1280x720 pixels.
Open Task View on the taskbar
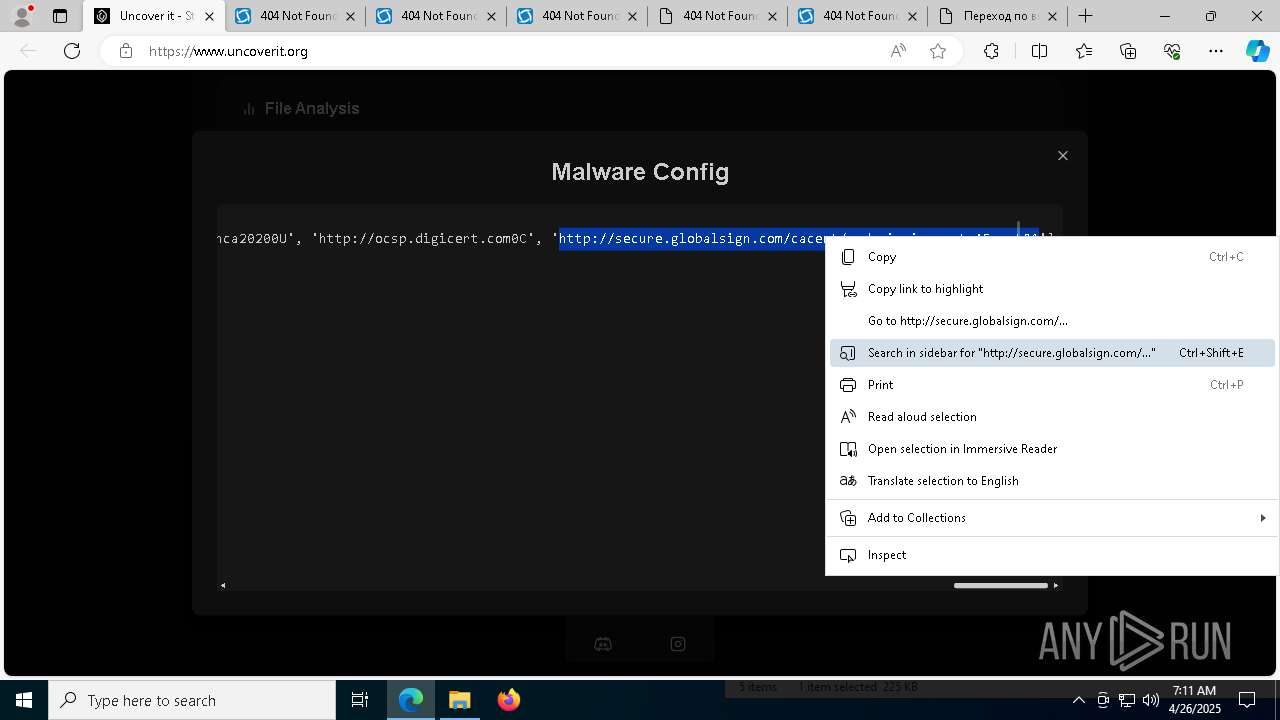coord(360,700)
